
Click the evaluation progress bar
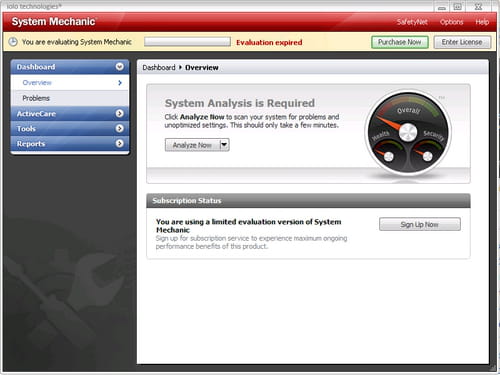coord(187,42)
